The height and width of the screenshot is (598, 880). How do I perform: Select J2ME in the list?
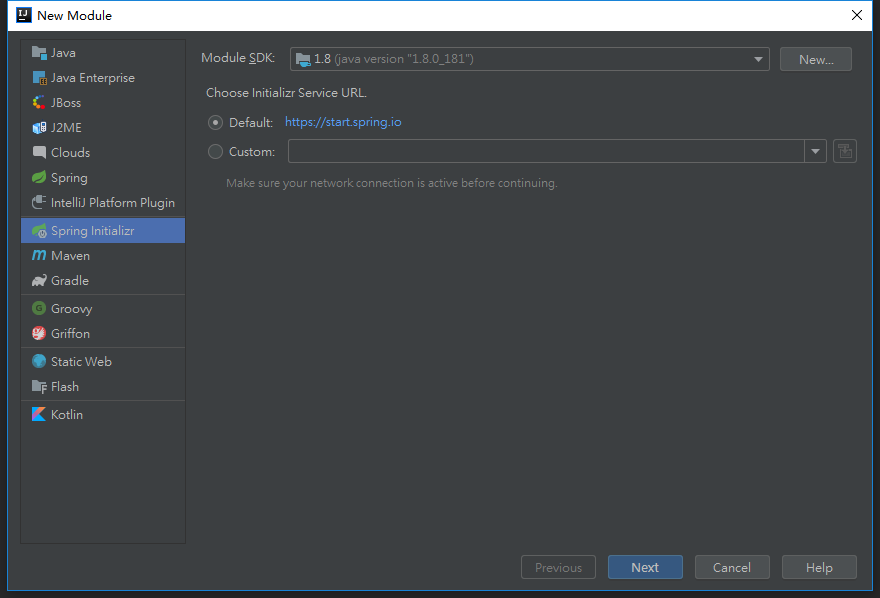103,128
